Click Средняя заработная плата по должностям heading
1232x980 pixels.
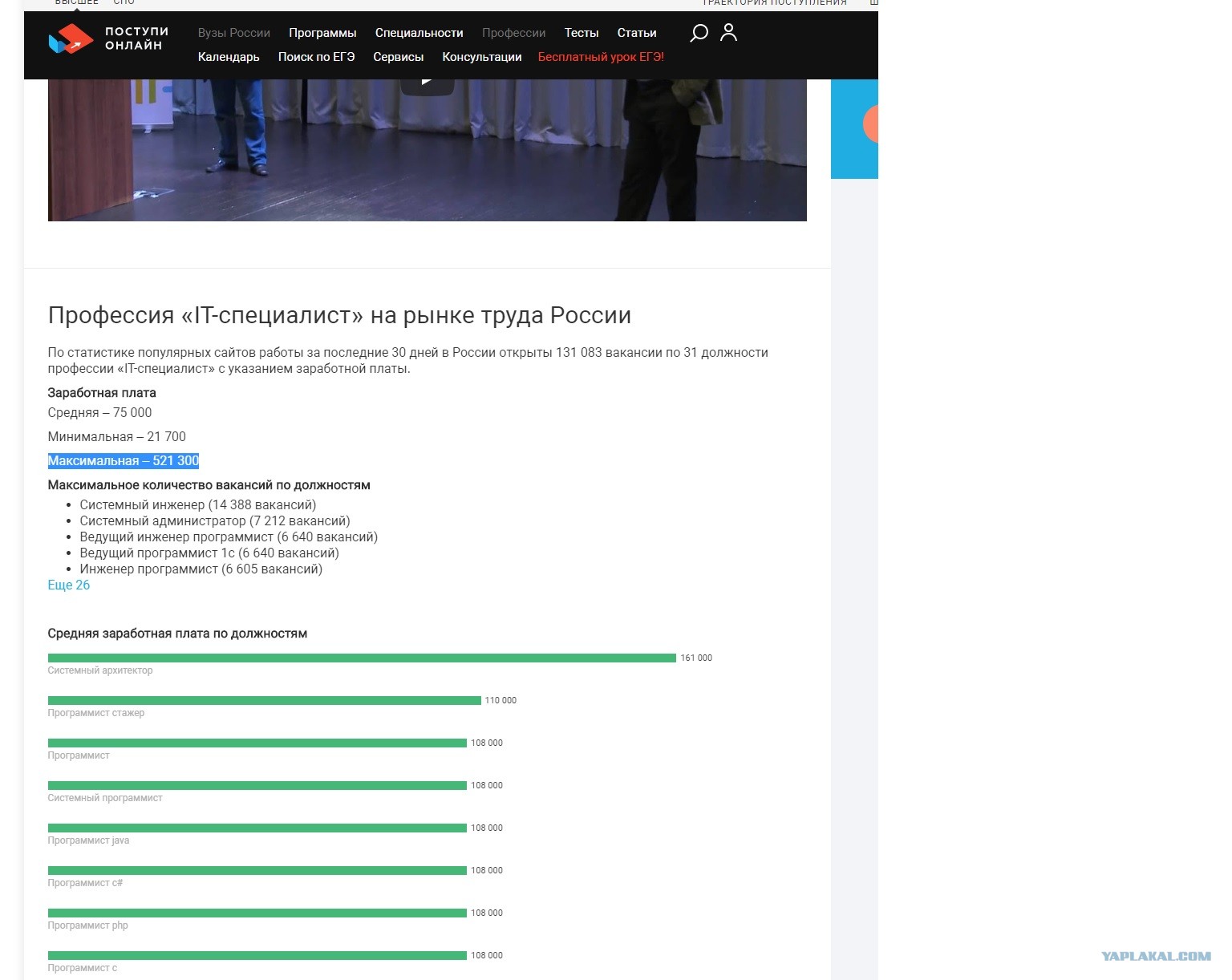pyautogui.click(x=177, y=634)
